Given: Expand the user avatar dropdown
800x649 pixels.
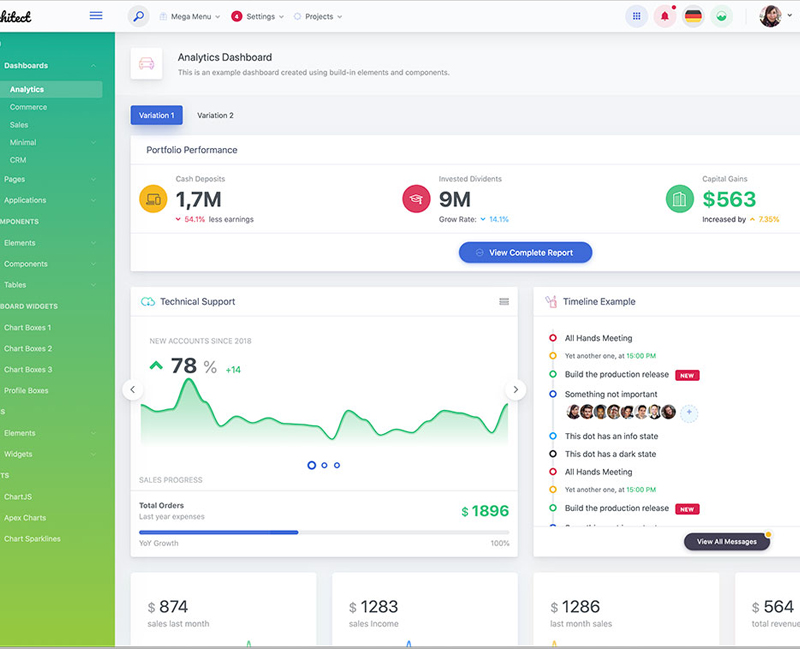Looking at the screenshot, I should point(775,17).
